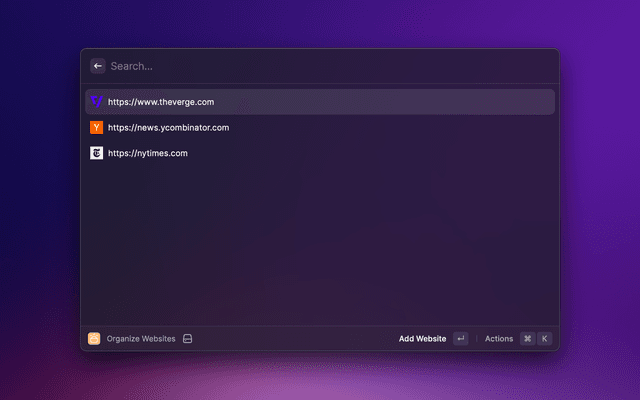Click the Organize Websites label
Image resolution: width=640 pixels, height=400 pixels.
[141, 339]
